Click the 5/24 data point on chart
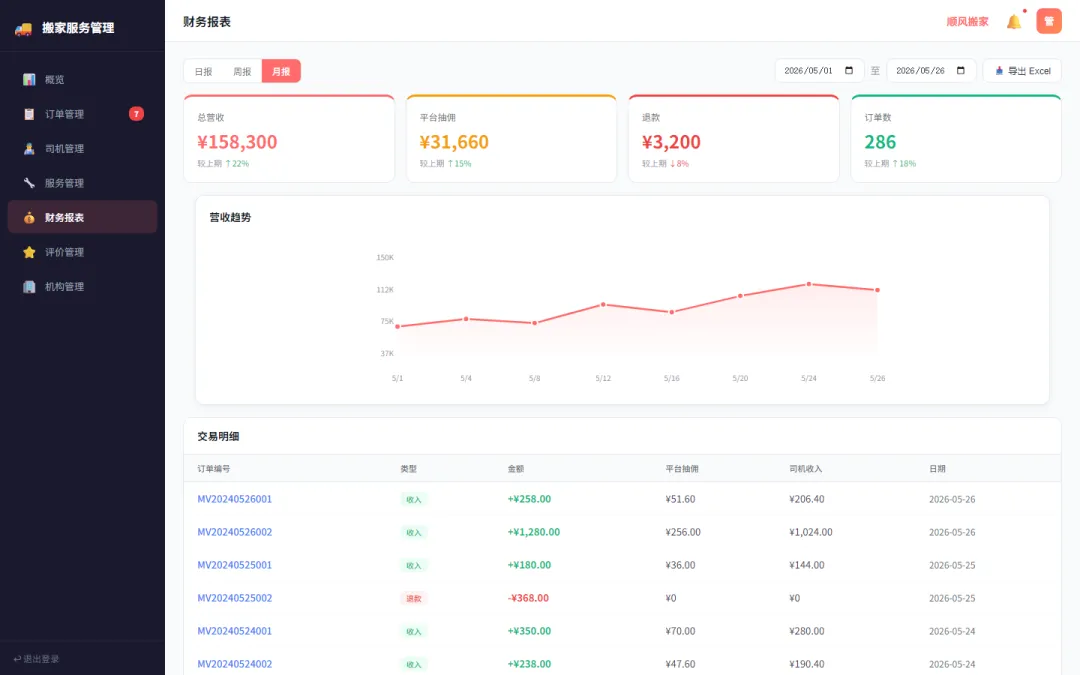The image size is (1080, 675). (x=809, y=284)
